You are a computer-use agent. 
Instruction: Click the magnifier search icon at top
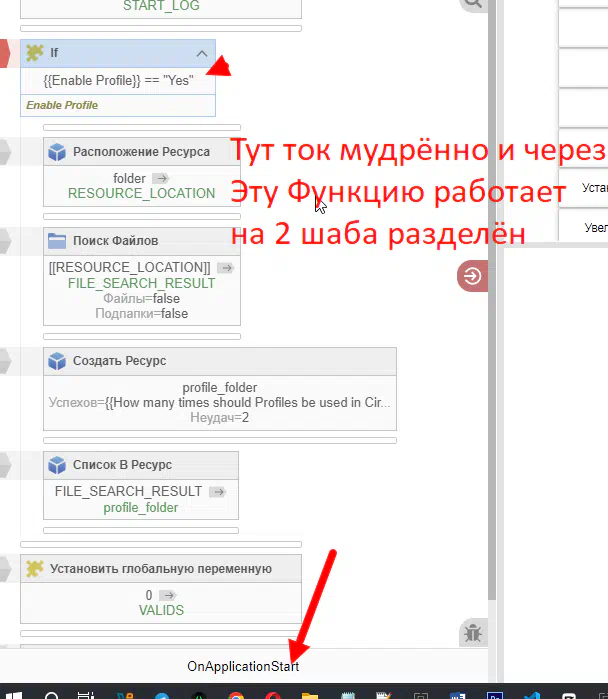click(x=472, y=4)
